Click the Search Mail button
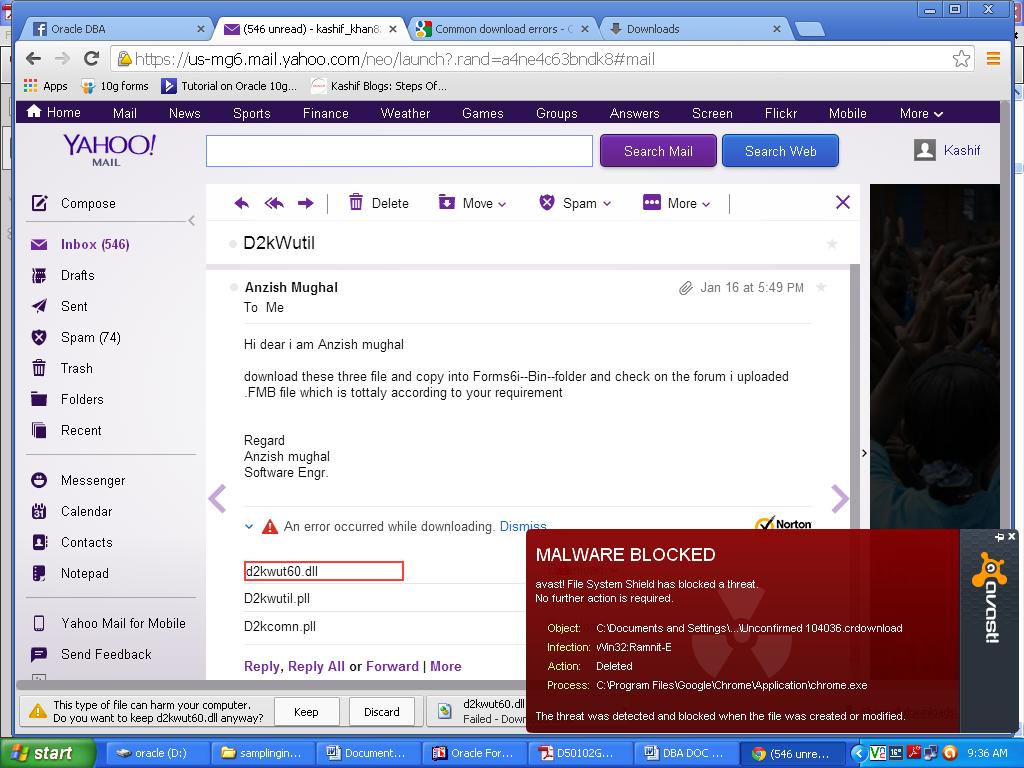Screen dimensions: 1024x768 pos(657,151)
